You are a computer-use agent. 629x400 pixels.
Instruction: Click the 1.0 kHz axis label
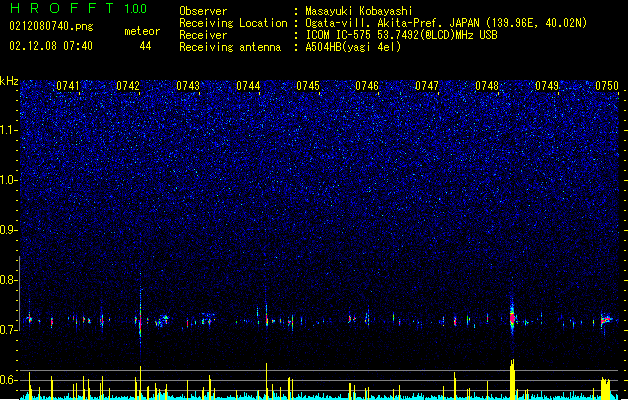(x=9, y=180)
